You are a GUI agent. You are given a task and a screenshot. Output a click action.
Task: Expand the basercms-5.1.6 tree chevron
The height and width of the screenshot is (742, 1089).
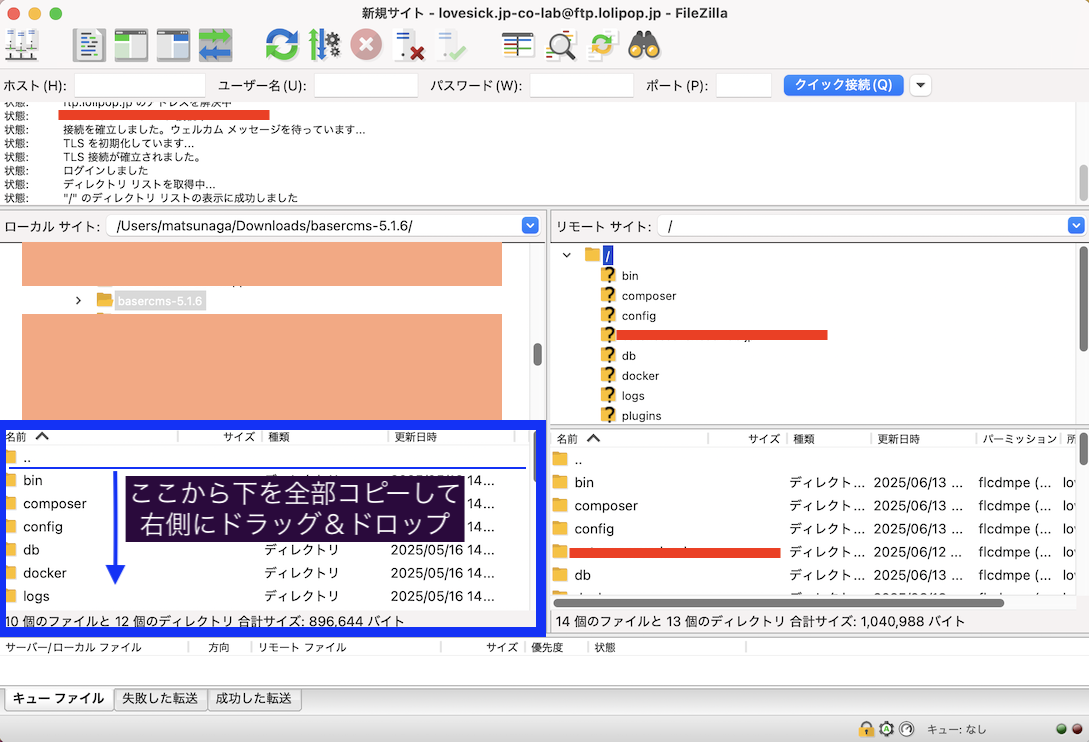tap(78, 301)
